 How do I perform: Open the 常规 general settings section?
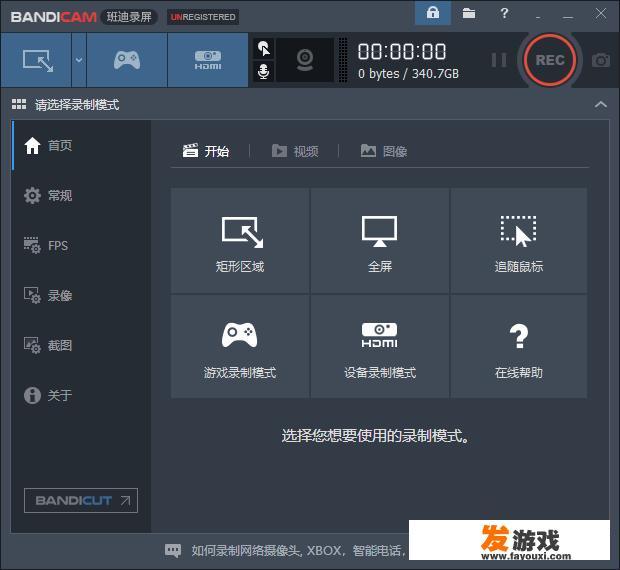click(x=81, y=195)
